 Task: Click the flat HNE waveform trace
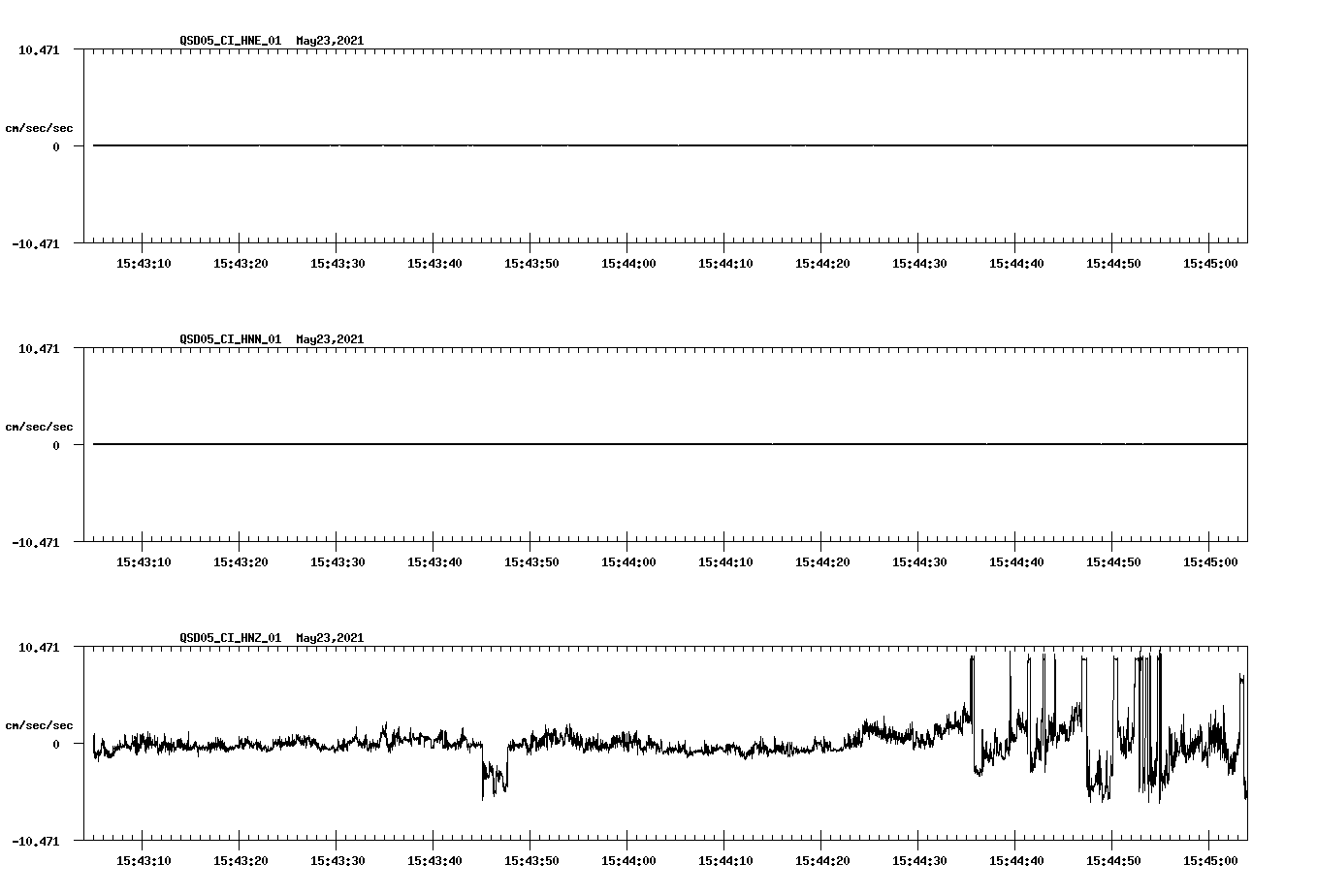(582, 145)
